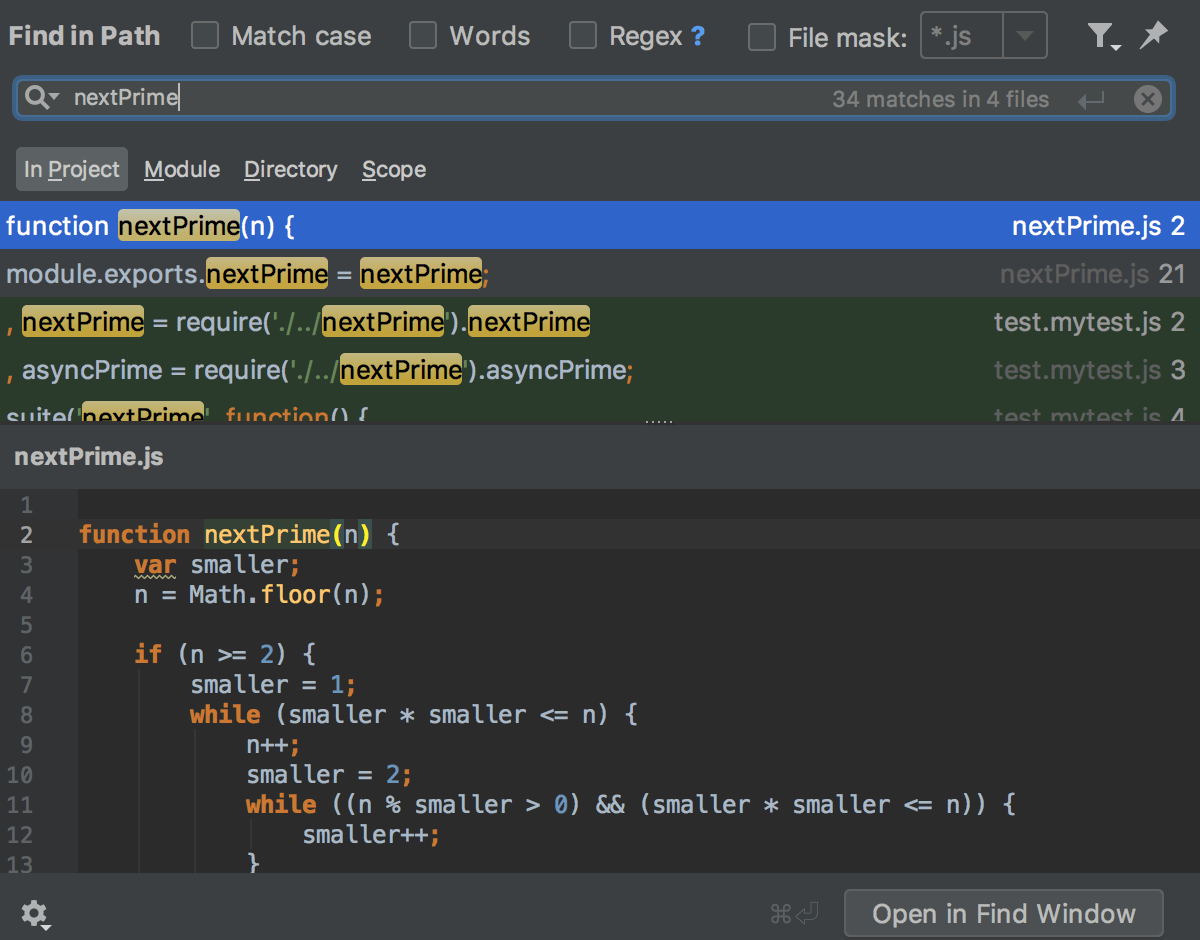Enable the Words checkbox

[x=423, y=37]
